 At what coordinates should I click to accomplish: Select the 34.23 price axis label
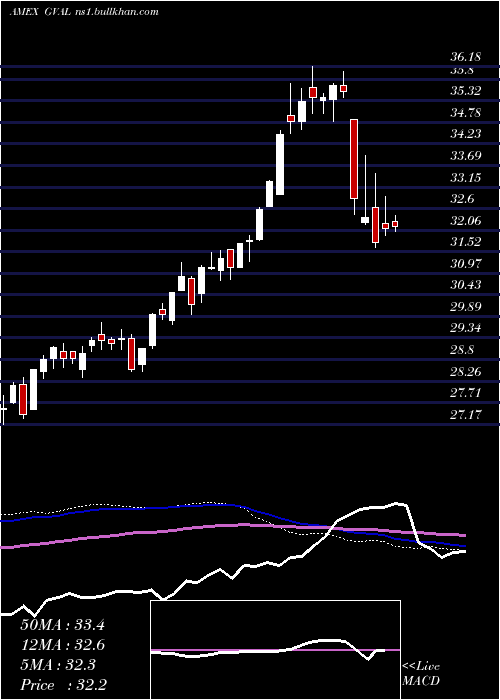466,134
